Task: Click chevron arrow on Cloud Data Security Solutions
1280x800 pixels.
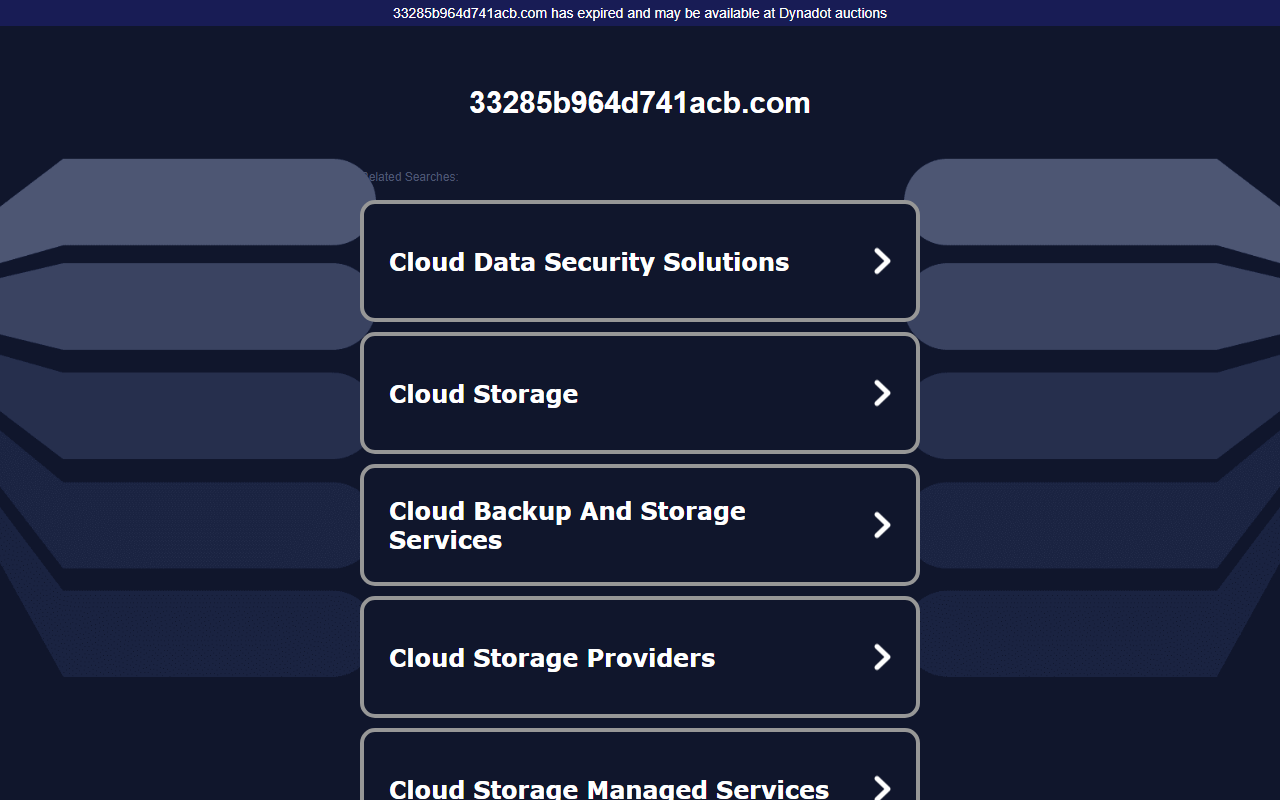Action: click(882, 261)
